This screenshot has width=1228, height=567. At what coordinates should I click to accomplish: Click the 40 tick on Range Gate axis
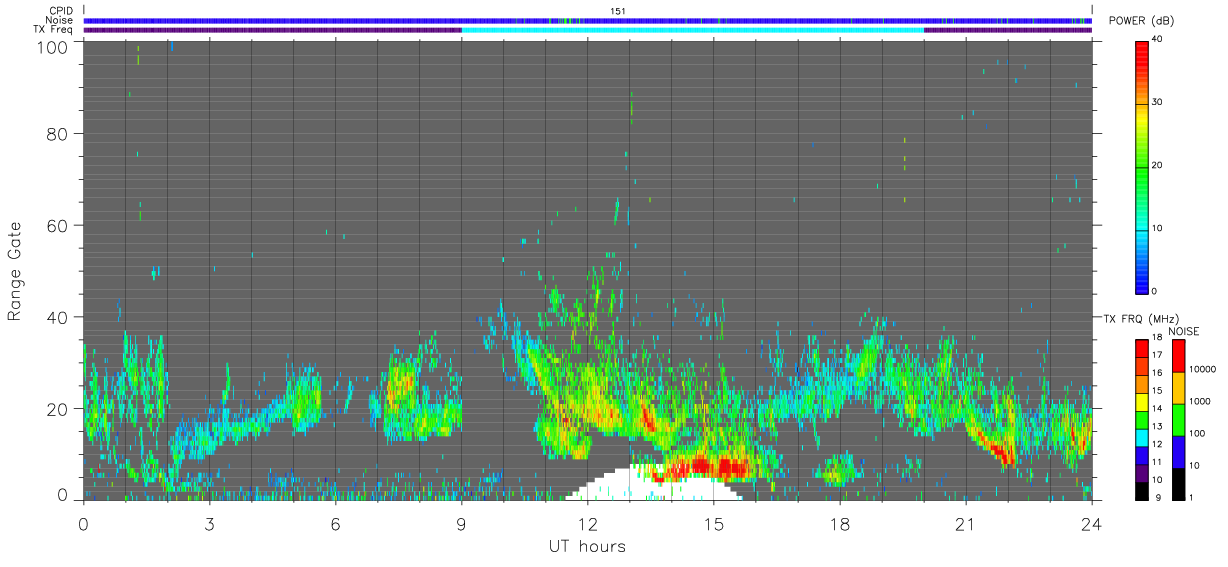coord(58,317)
